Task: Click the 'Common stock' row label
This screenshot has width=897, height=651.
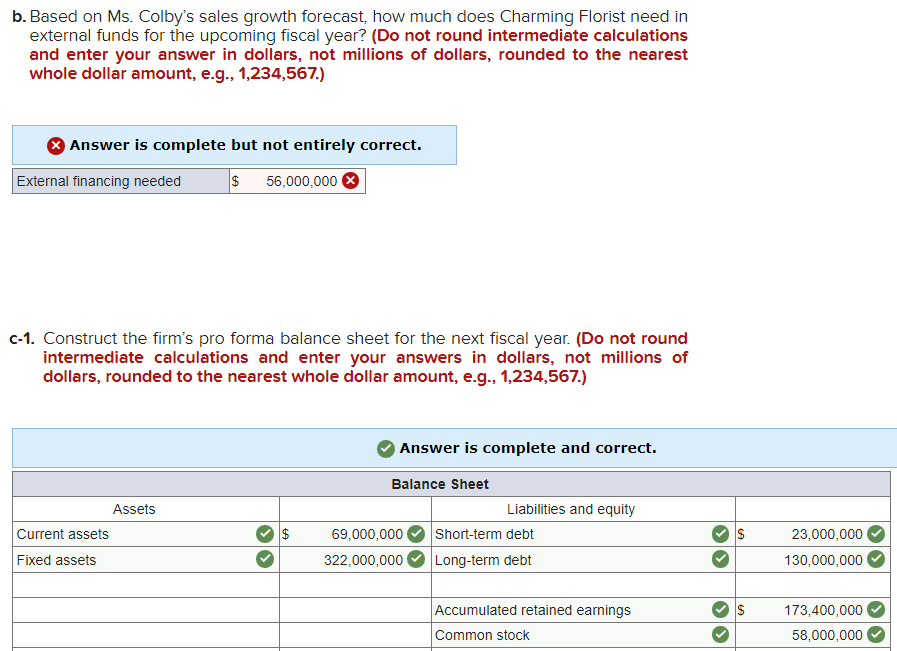Action: point(482,635)
